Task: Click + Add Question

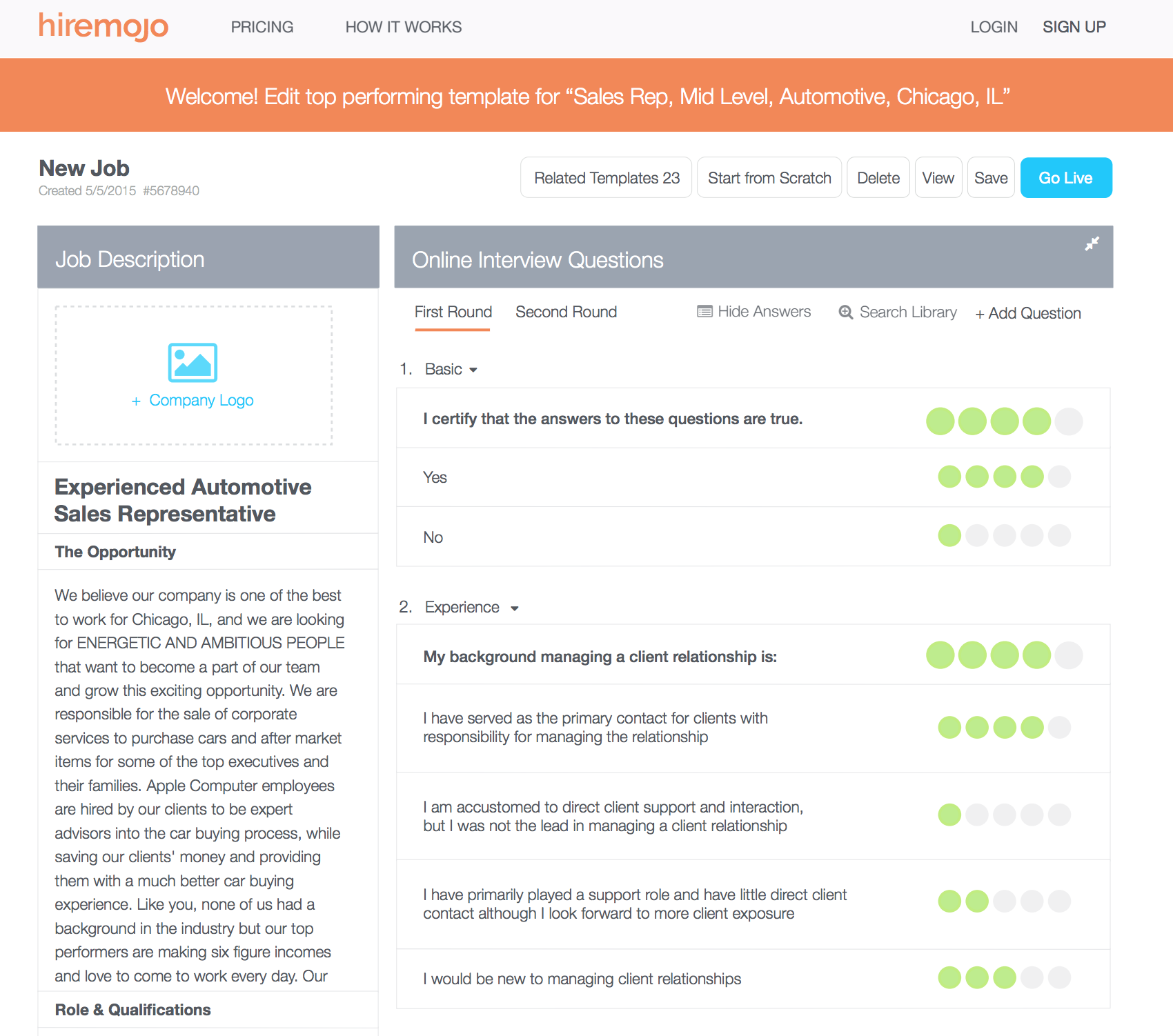Action: tap(1028, 313)
